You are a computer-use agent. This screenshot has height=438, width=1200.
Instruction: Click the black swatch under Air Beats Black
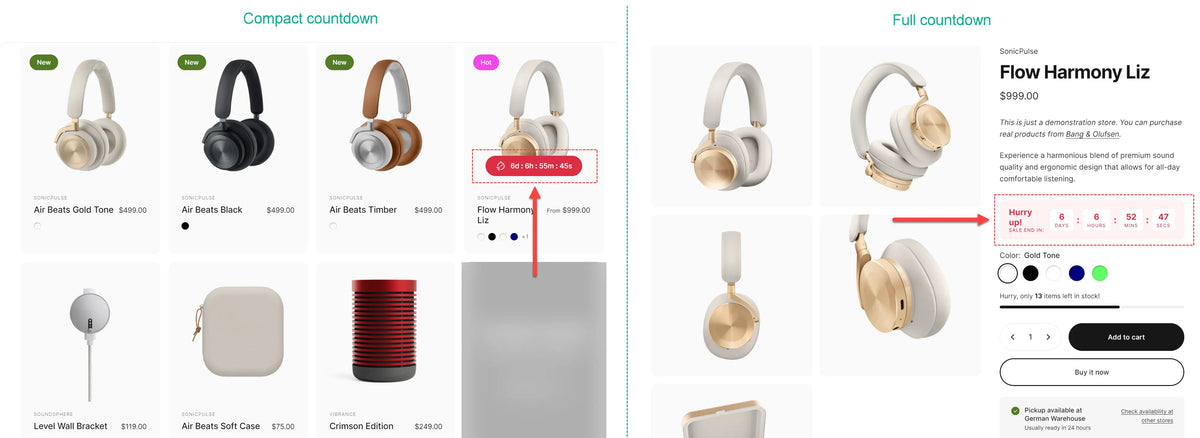(x=185, y=226)
